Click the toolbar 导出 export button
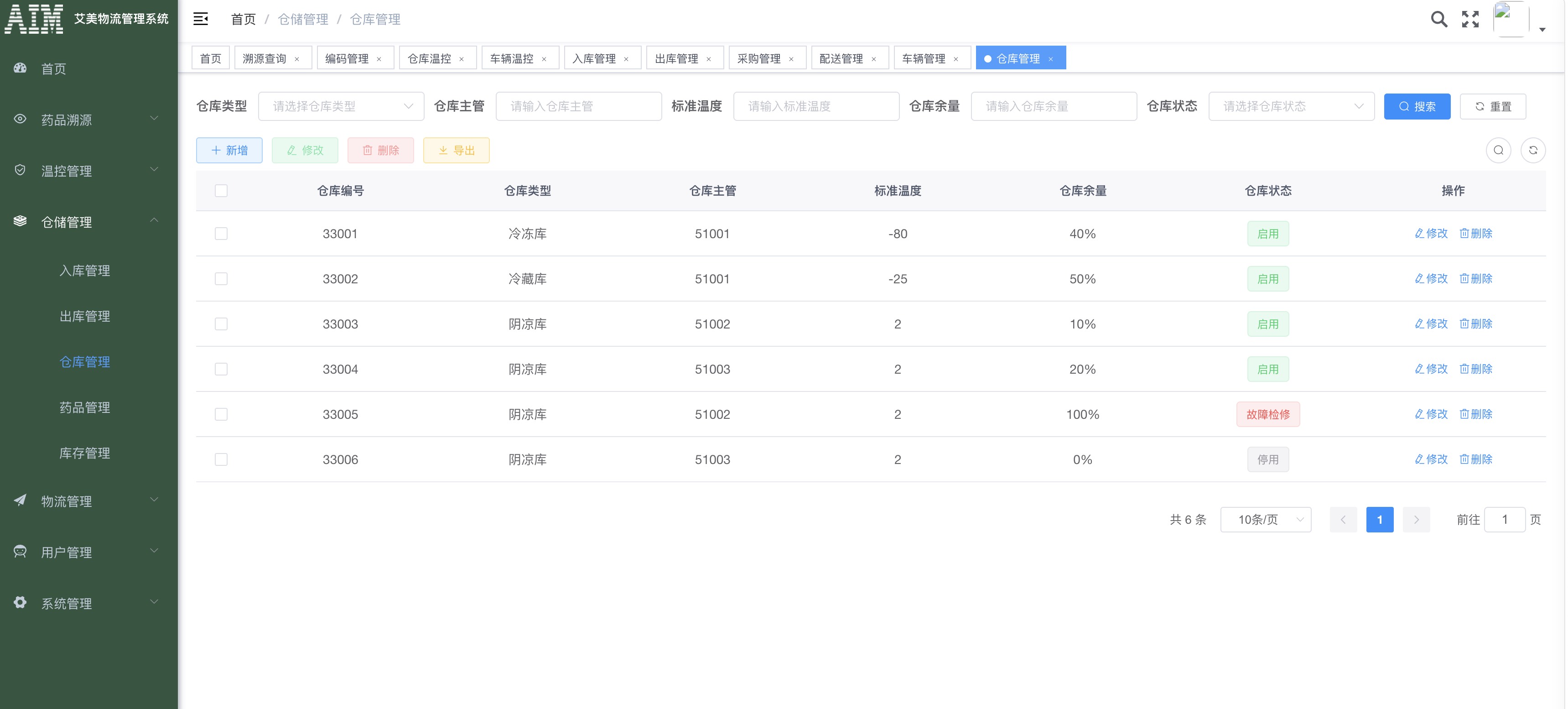 (x=457, y=150)
